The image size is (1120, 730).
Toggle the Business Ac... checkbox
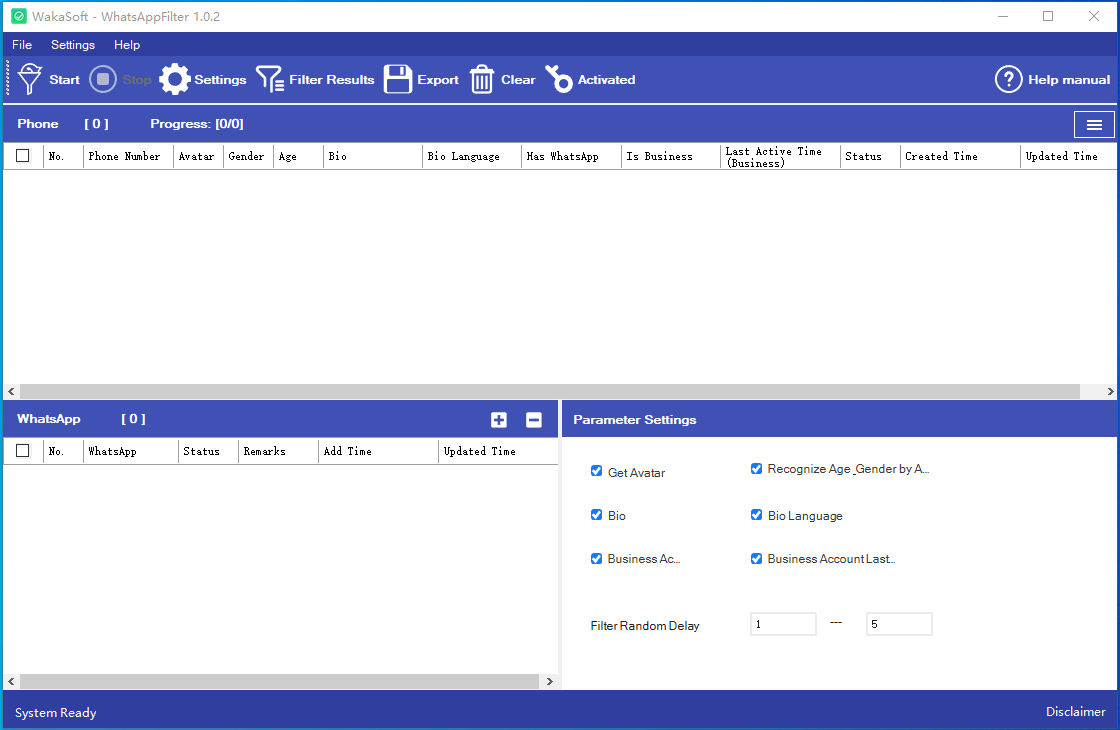point(596,559)
